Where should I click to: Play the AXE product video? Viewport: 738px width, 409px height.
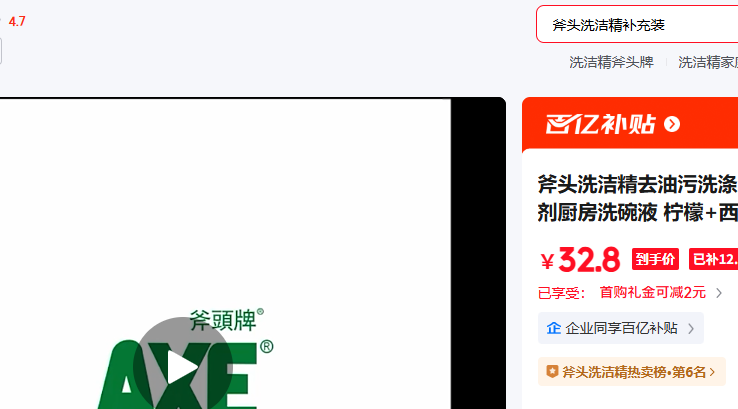[x=183, y=367]
